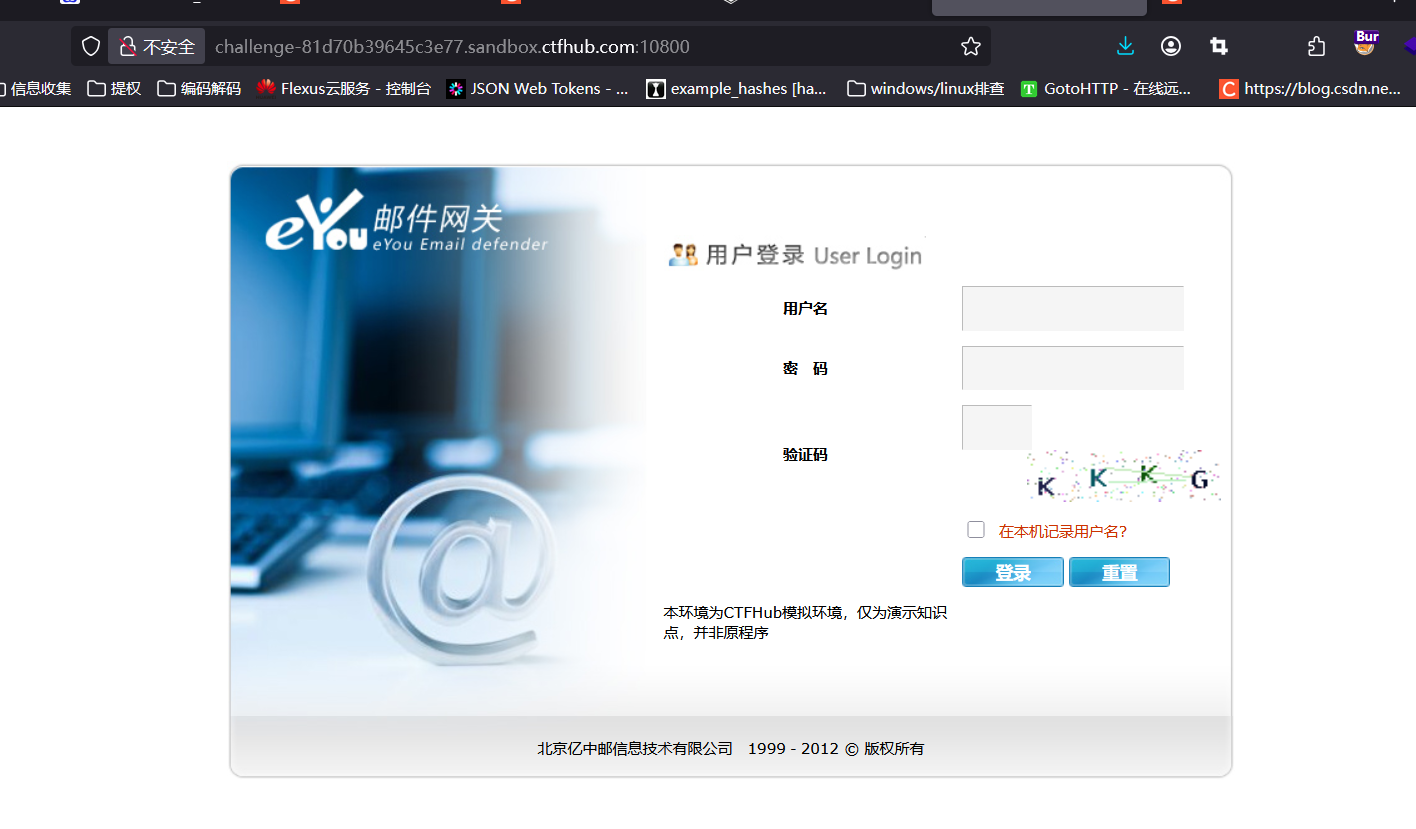1416x829 pixels.
Task: Open the blog.csdn.net bookmark
Action: (x=1310, y=89)
